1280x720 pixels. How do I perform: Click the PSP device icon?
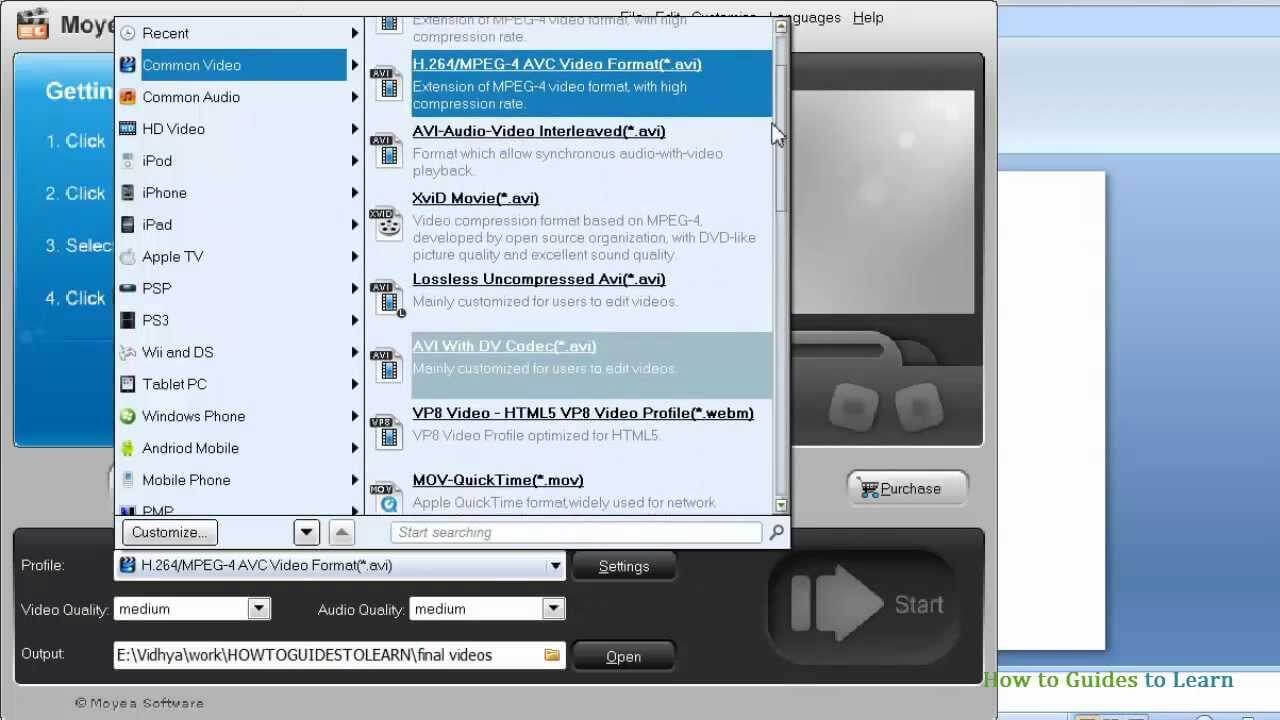(x=127, y=289)
